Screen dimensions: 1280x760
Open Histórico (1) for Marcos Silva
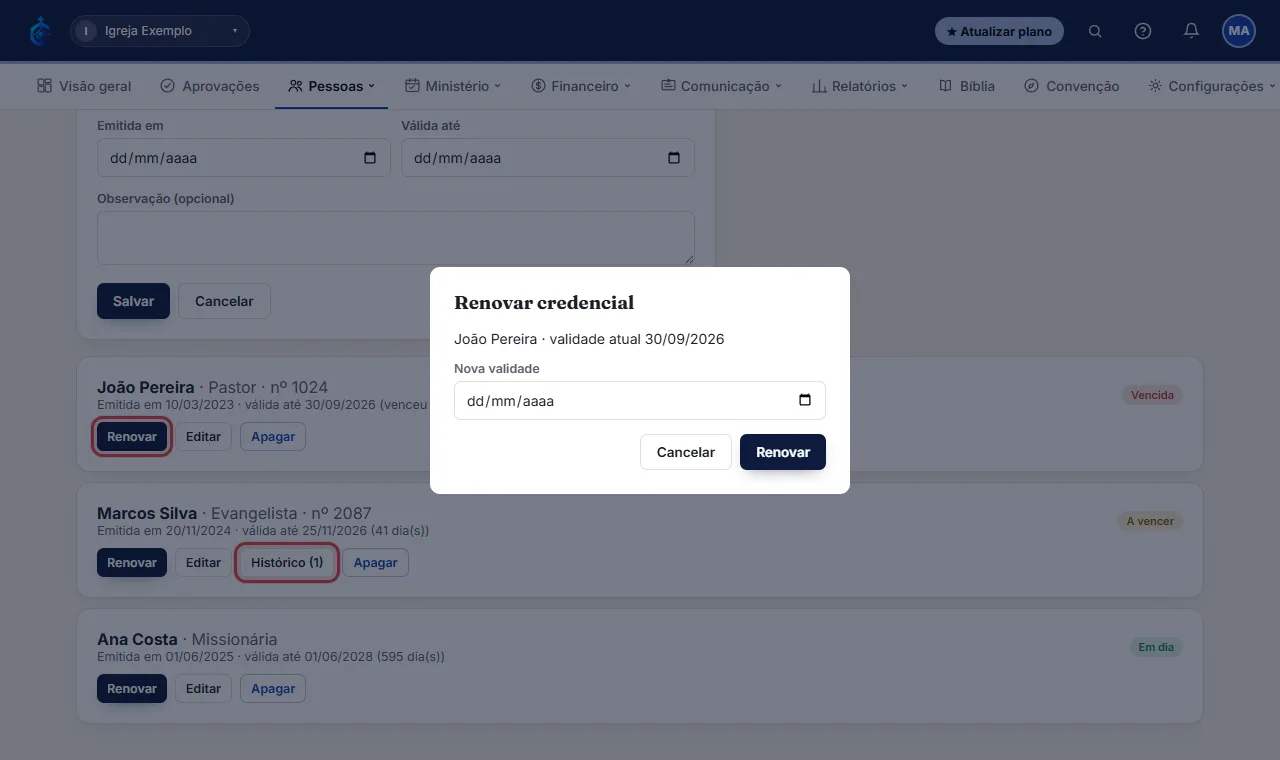click(287, 563)
